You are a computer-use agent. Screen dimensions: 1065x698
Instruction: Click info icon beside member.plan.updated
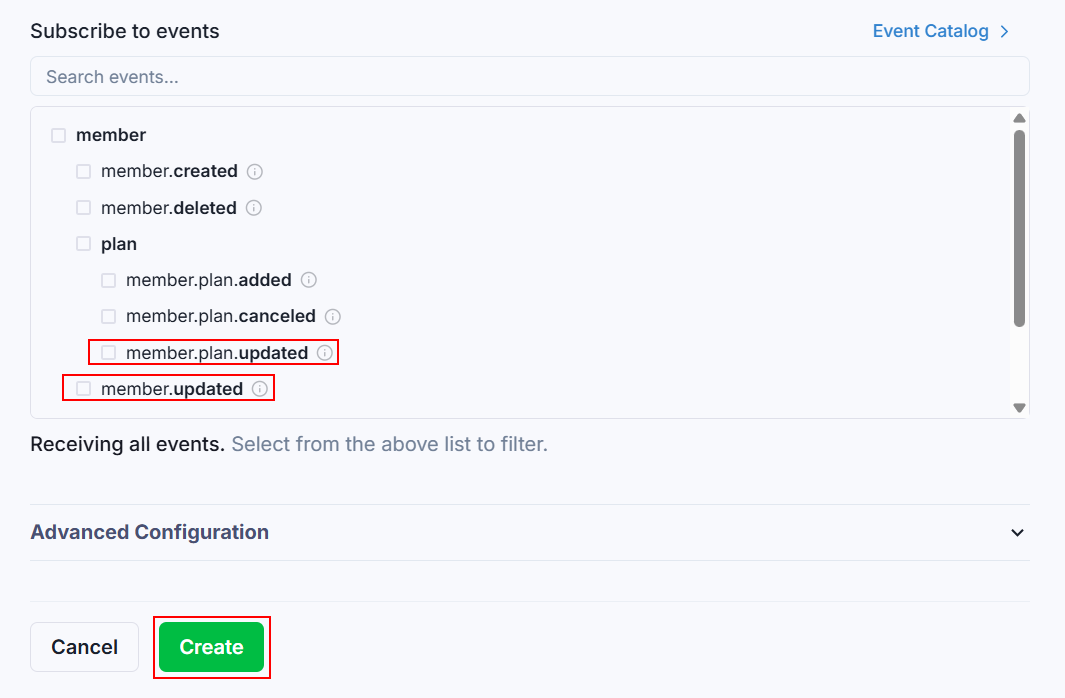(x=325, y=353)
